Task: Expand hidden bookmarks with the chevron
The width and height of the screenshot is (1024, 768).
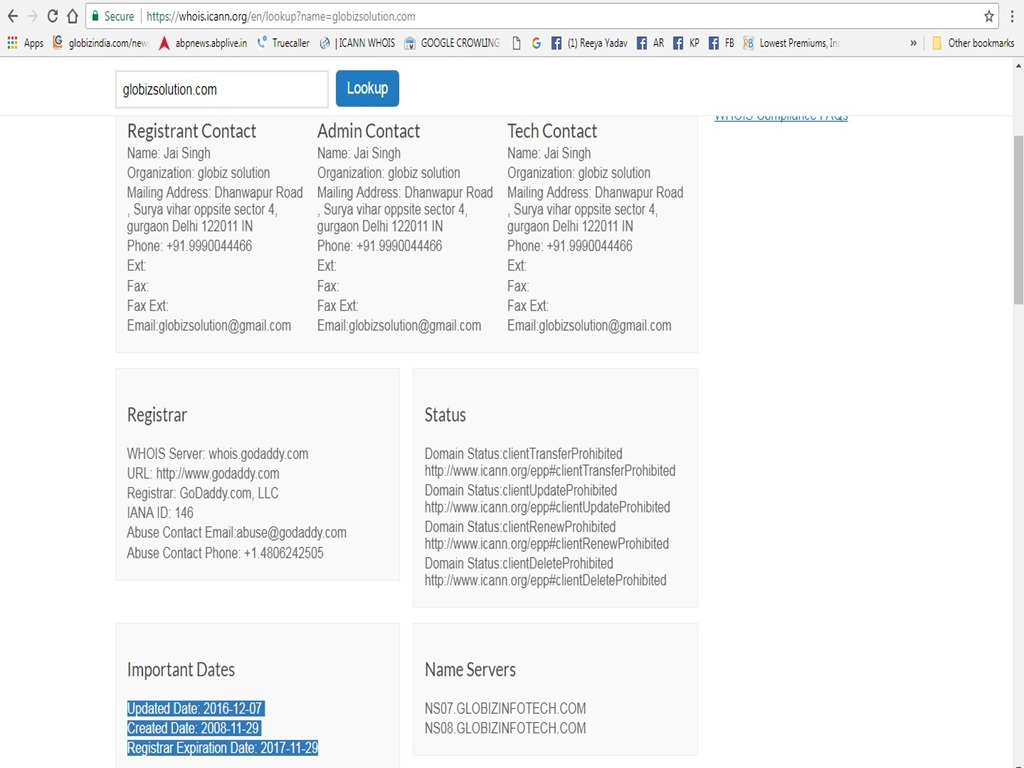Action: 913,43
